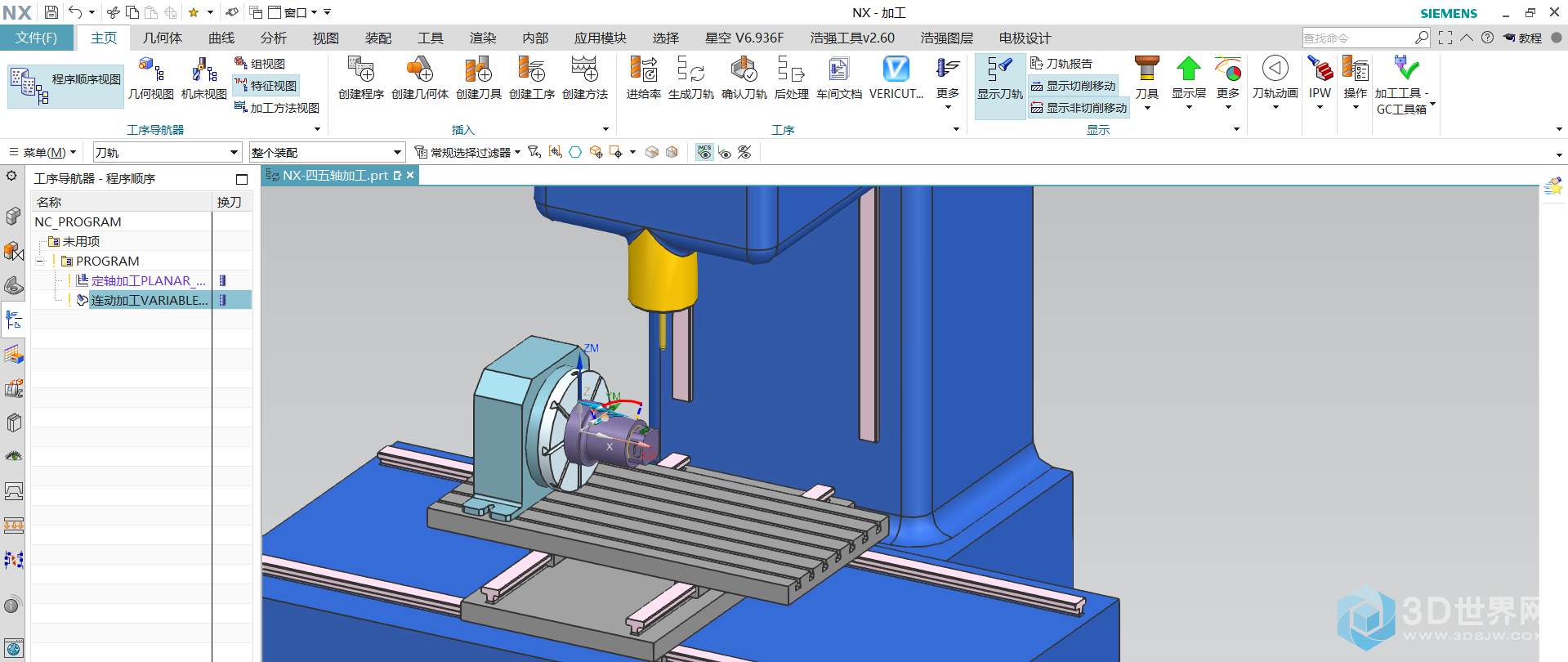Click 确认刀轨 (Verify Tool Path)
Image resolution: width=1568 pixels, height=662 pixels.
point(744,79)
